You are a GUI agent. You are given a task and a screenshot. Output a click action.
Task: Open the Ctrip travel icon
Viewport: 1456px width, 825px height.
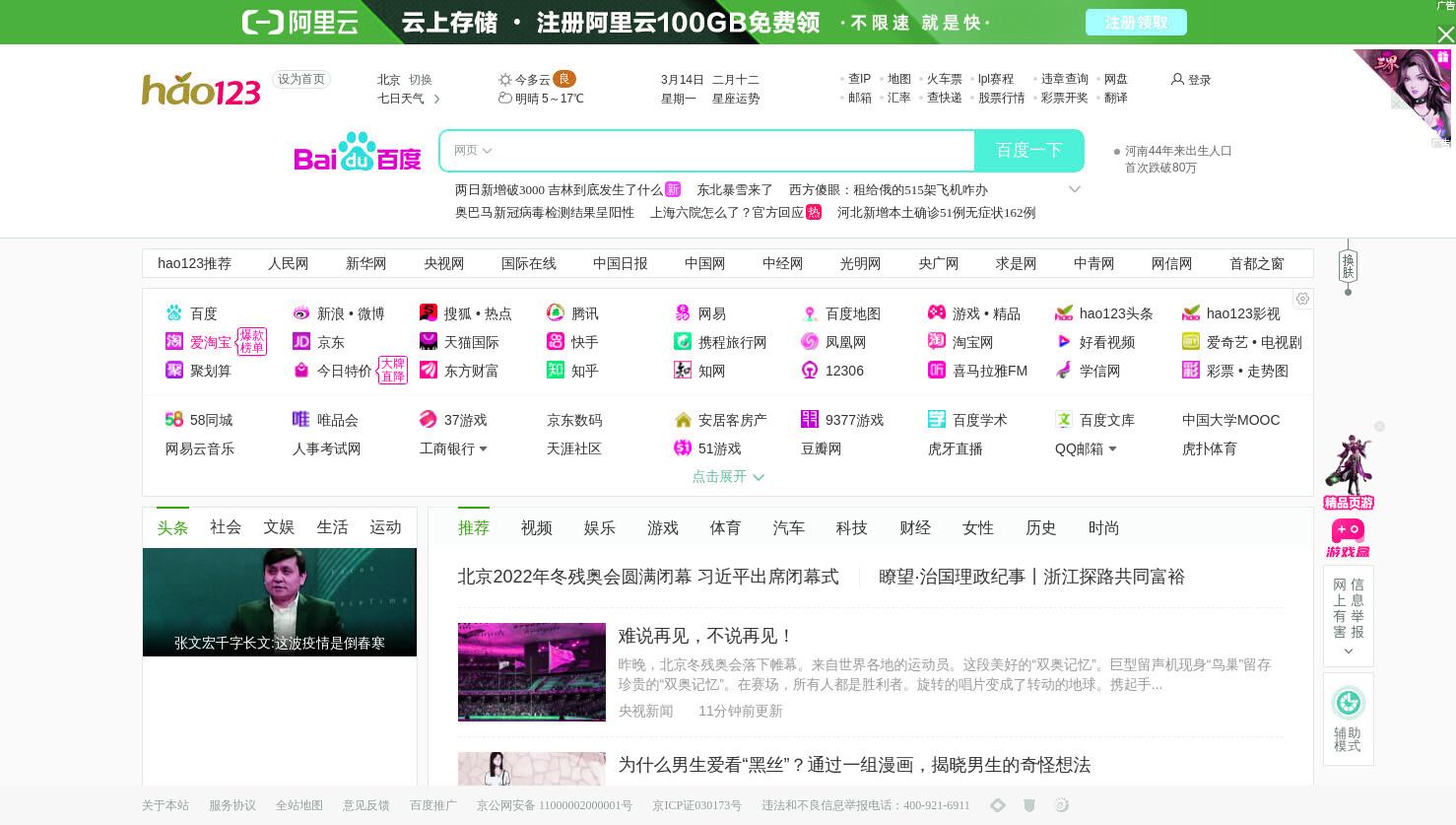click(x=683, y=342)
